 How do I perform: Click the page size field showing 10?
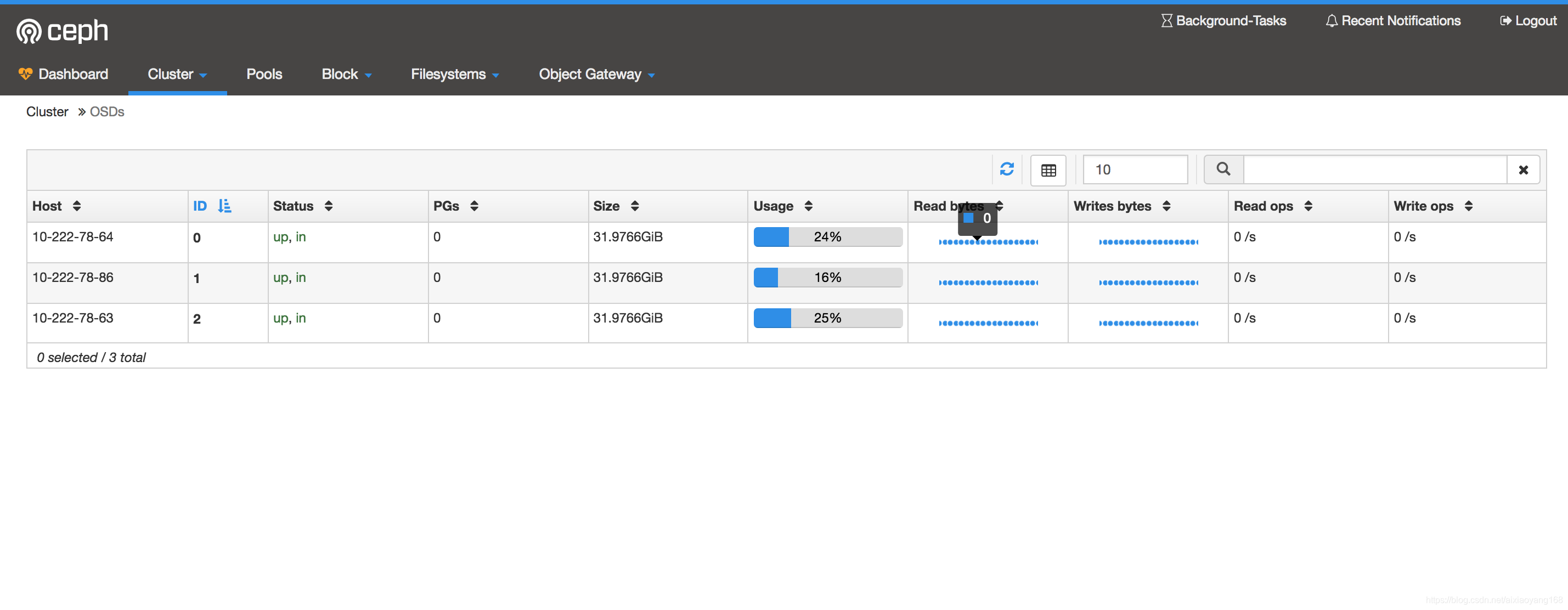click(x=1135, y=170)
